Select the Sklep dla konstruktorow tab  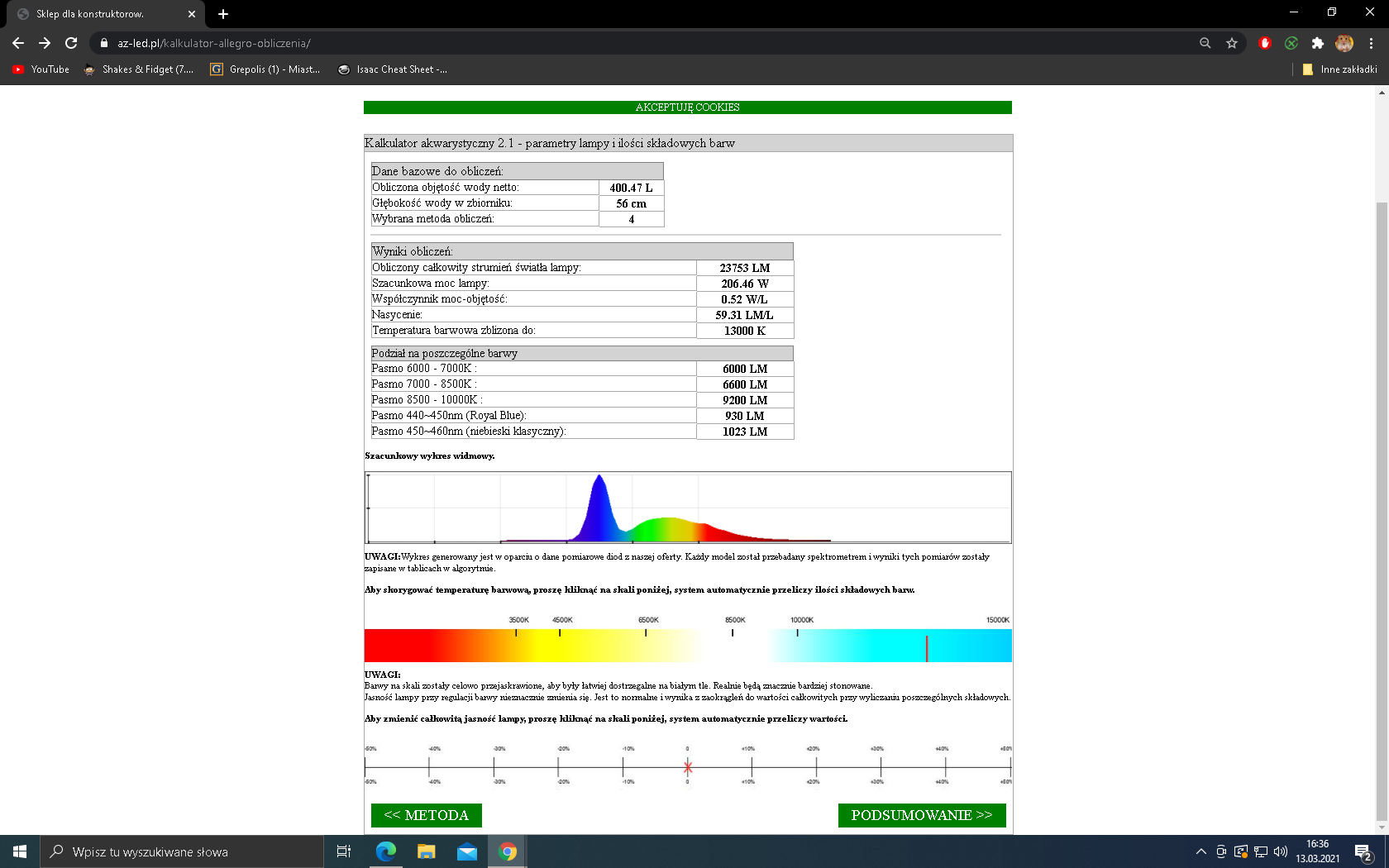click(x=99, y=14)
